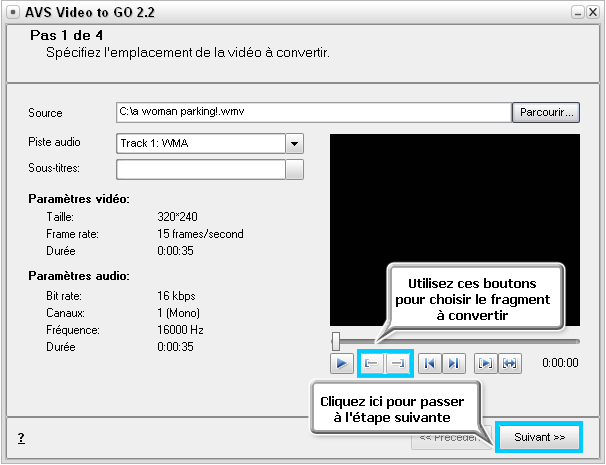Image resolution: width=606 pixels, height=465 pixels.
Task: Click the 15 frames/second value
Action: [x=200, y=234]
